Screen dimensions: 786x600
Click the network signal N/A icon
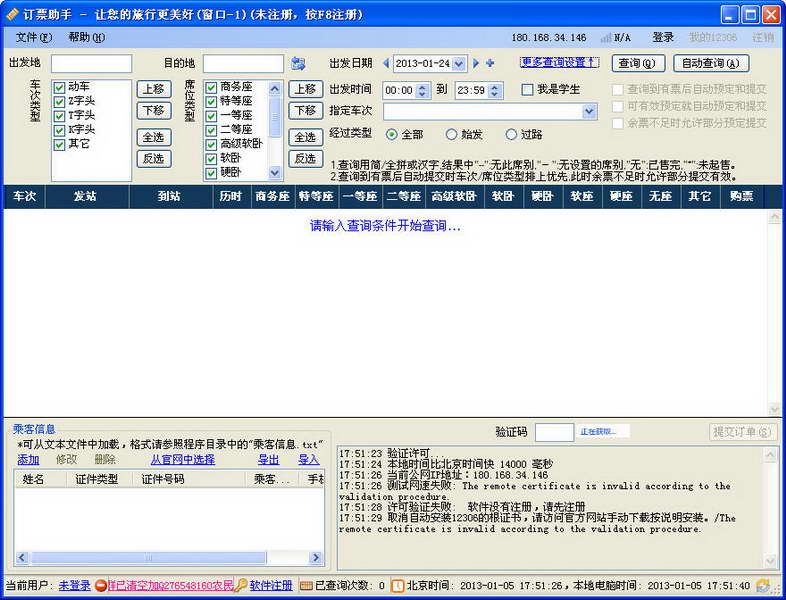[606, 38]
